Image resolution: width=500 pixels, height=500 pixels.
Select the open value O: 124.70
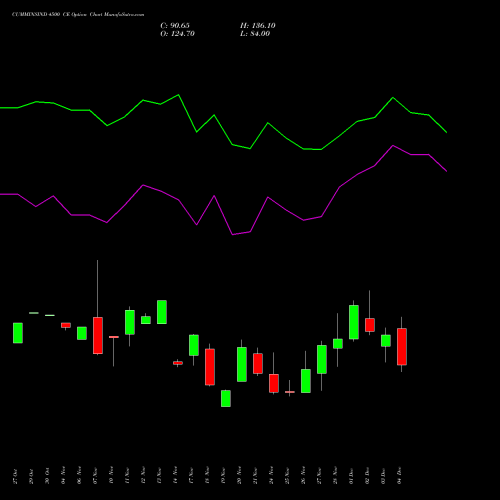click(x=177, y=34)
